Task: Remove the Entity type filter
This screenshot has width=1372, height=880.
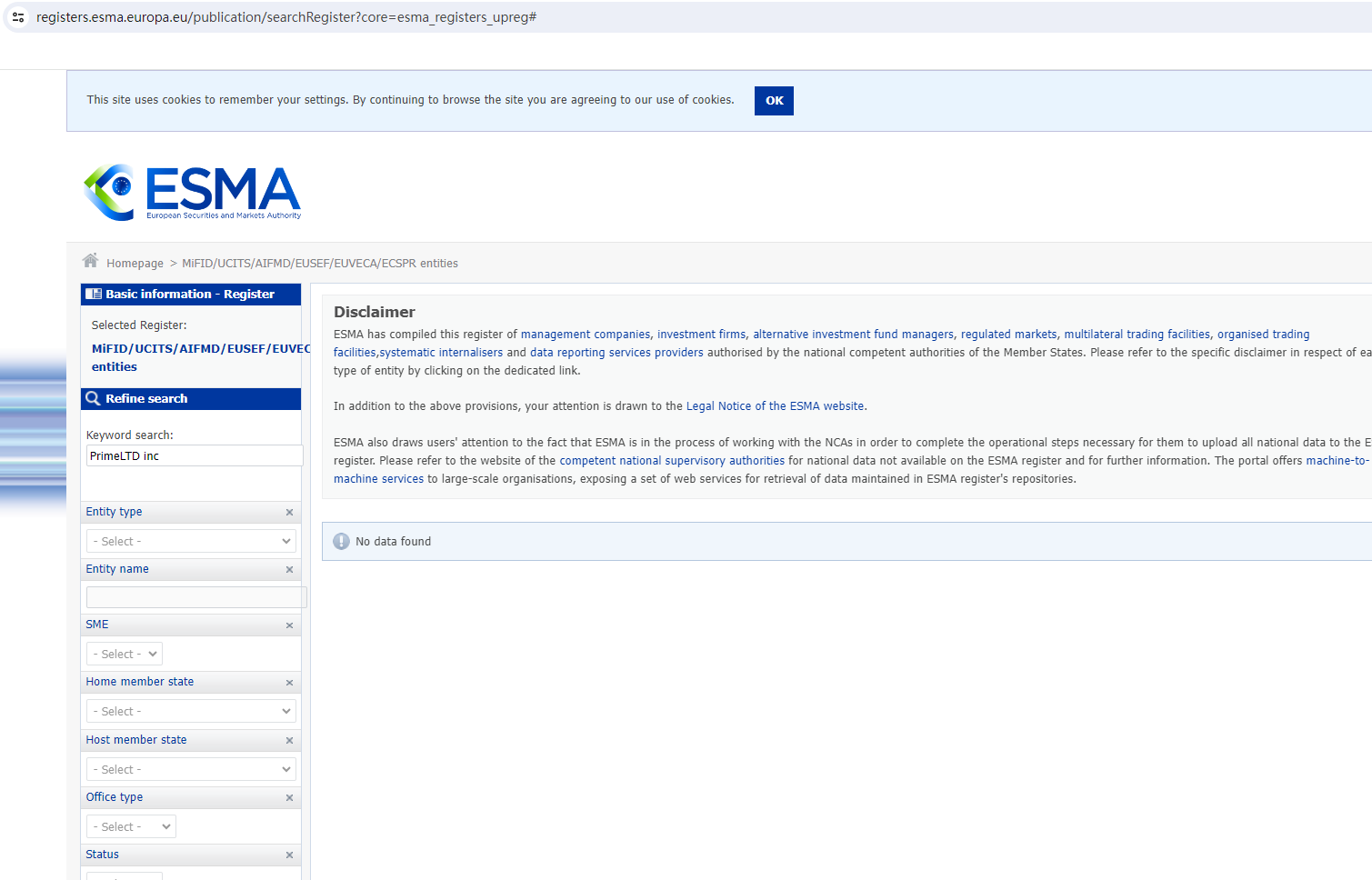Action: tap(289, 513)
